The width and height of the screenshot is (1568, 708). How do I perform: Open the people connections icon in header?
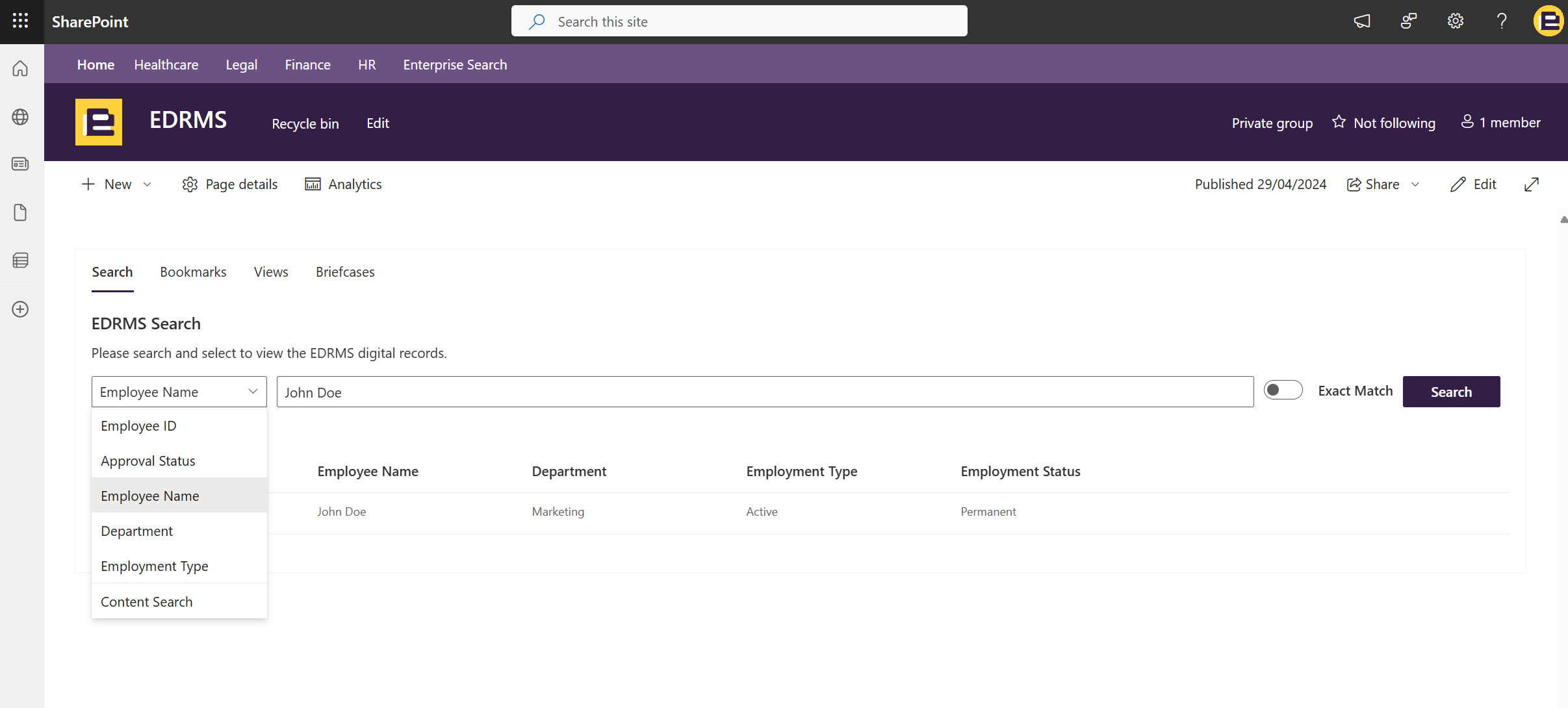(1409, 21)
